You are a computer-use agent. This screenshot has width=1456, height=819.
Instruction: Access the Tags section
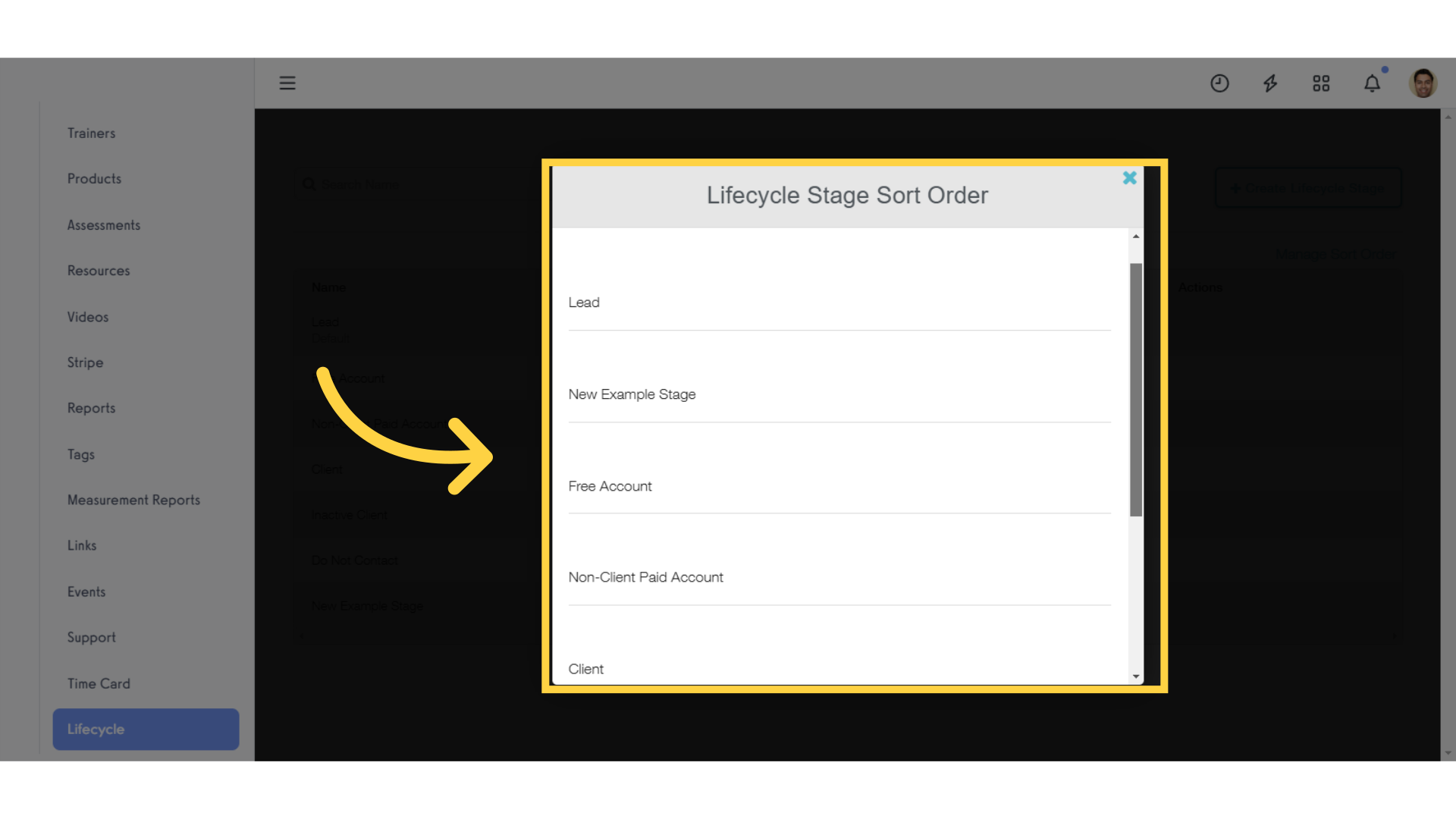point(81,453)
